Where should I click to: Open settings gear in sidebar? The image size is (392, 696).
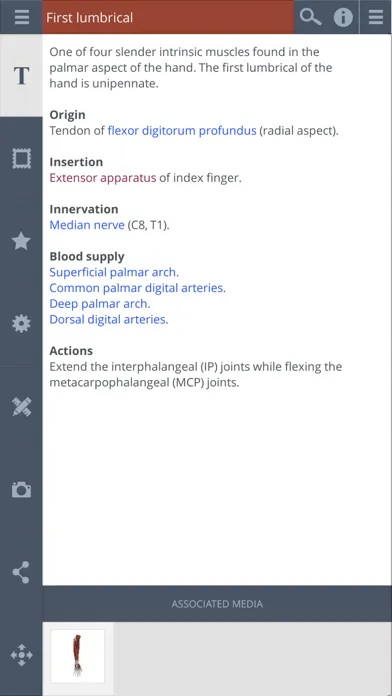pos(21,324)
